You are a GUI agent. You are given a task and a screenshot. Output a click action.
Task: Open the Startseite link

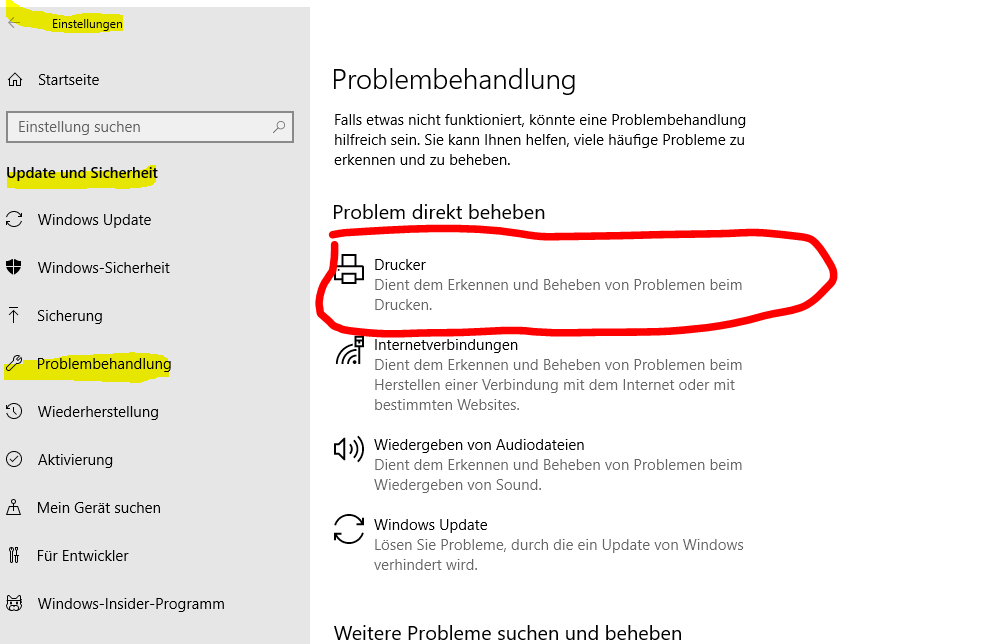(69, 80)
